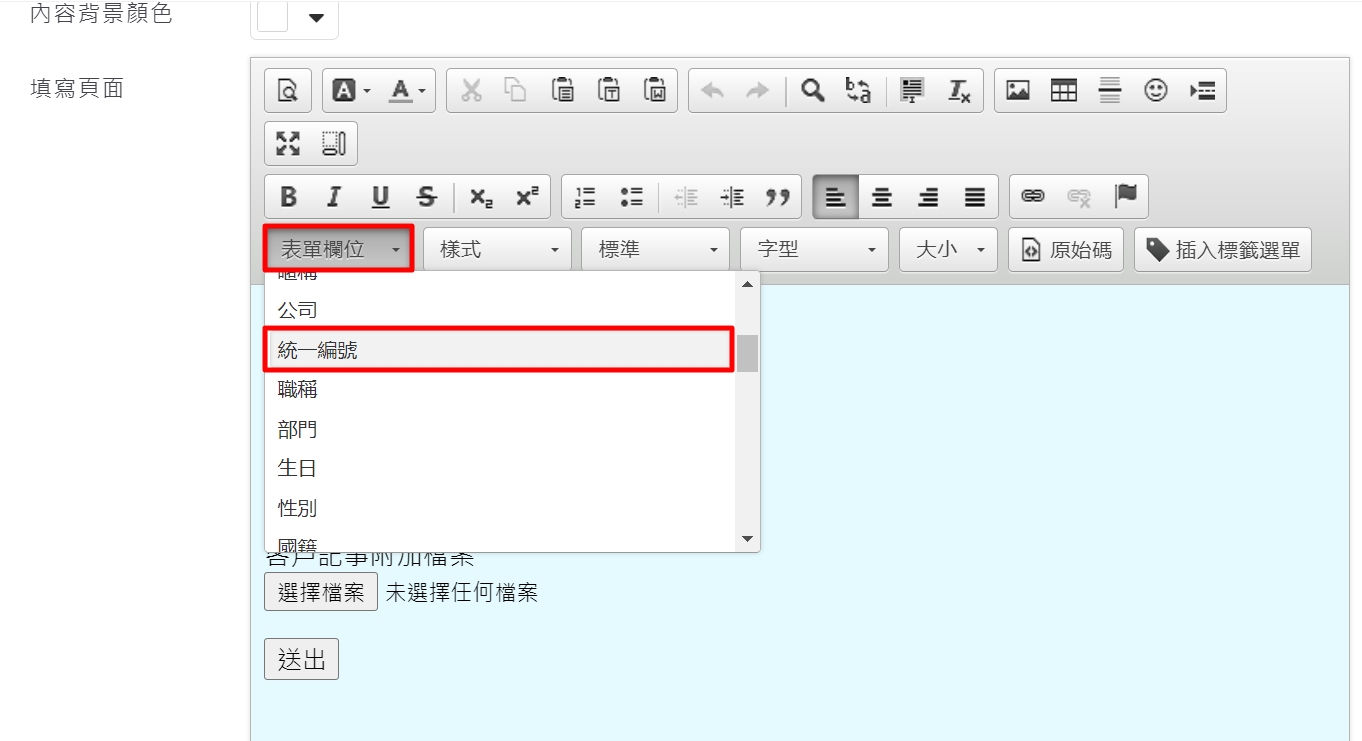The height and width of the screenshot is (741, 1362).
Task: Expand the 字型 font dropdown
Action: pos(814,250)
